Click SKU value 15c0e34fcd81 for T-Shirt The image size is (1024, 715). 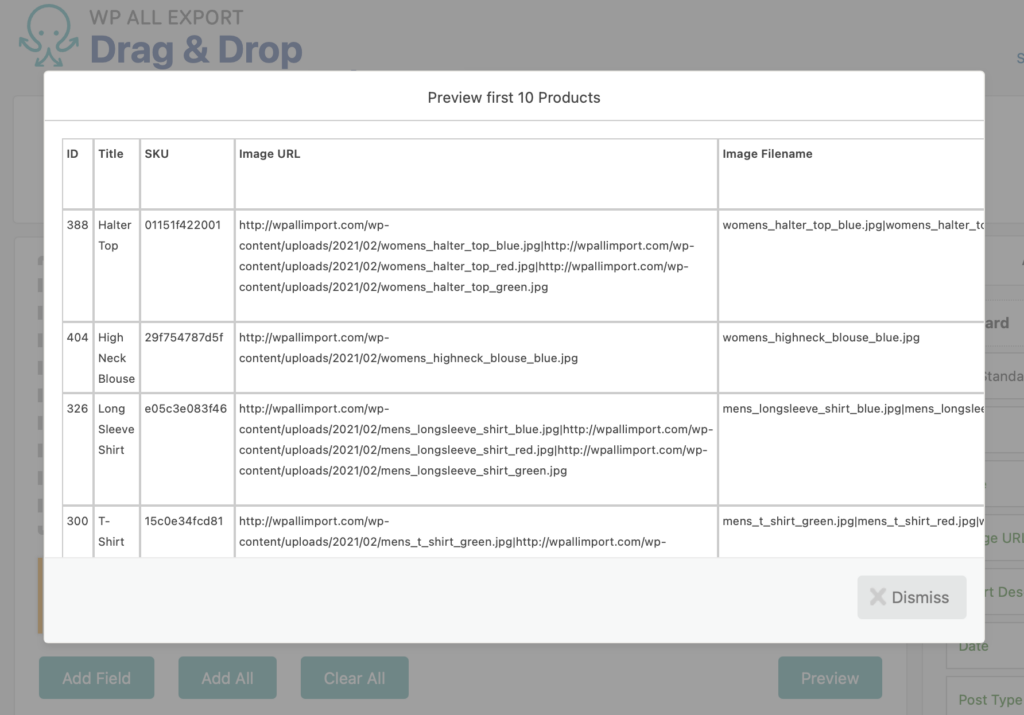186,520
